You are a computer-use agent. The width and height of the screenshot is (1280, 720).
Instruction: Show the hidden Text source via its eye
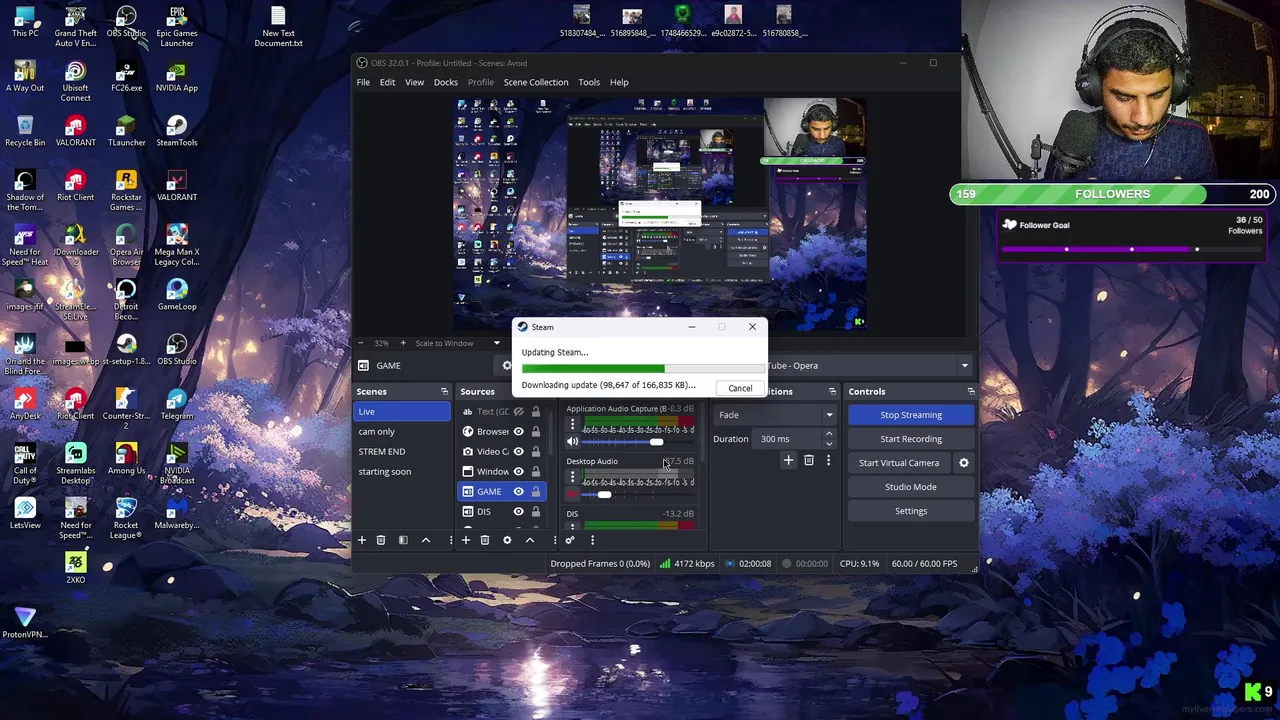pyautogui.click(x=518, y=412)
